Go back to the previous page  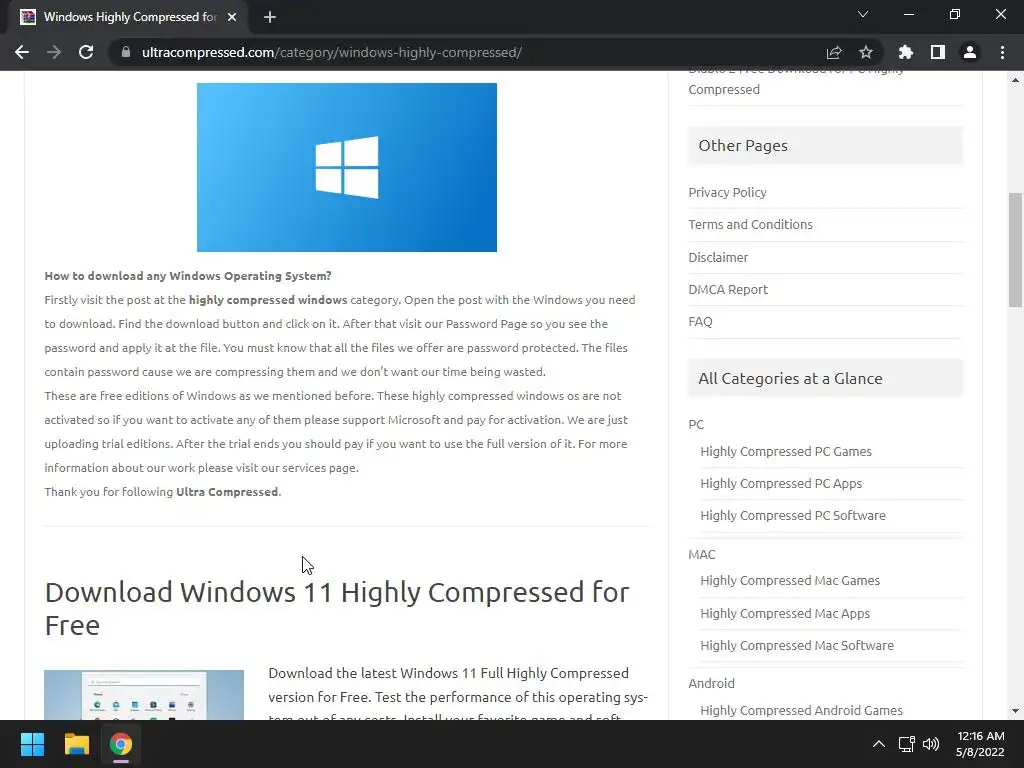point(22,52)
